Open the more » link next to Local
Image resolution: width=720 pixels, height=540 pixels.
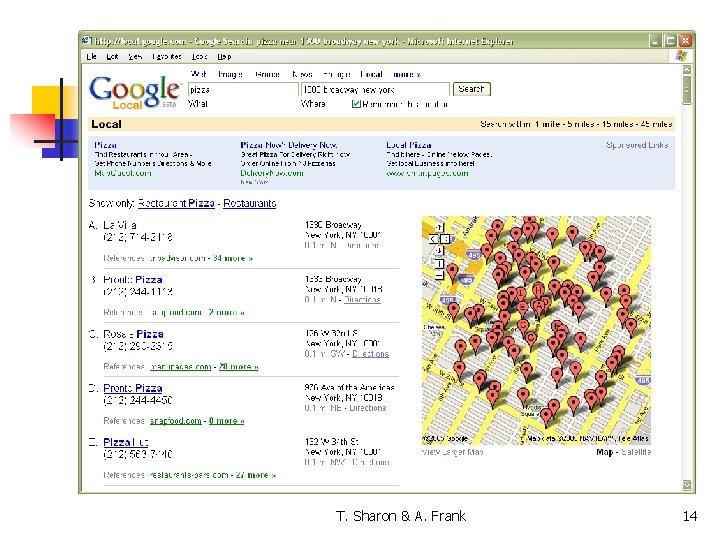point(407,74)
